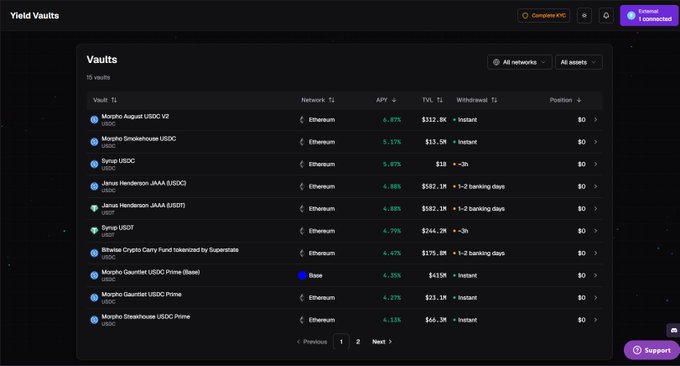Click Ethereum logo in Syrup USDC row

tap(302, 164)
